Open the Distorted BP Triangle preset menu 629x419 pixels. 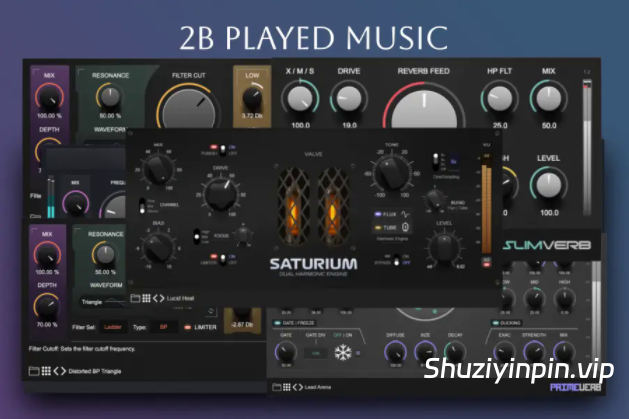point(95,371)
